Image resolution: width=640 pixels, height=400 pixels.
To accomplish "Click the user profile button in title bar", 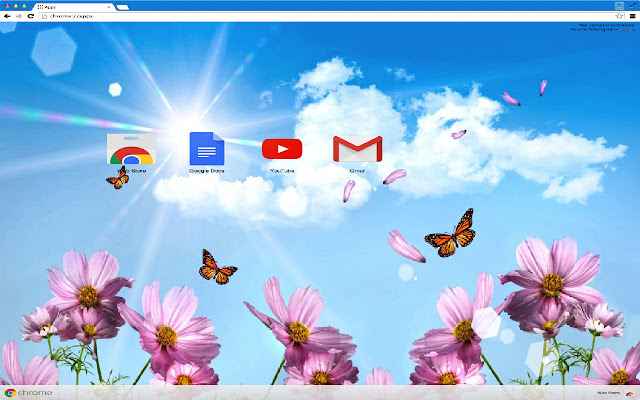I will tap(619, 5).
